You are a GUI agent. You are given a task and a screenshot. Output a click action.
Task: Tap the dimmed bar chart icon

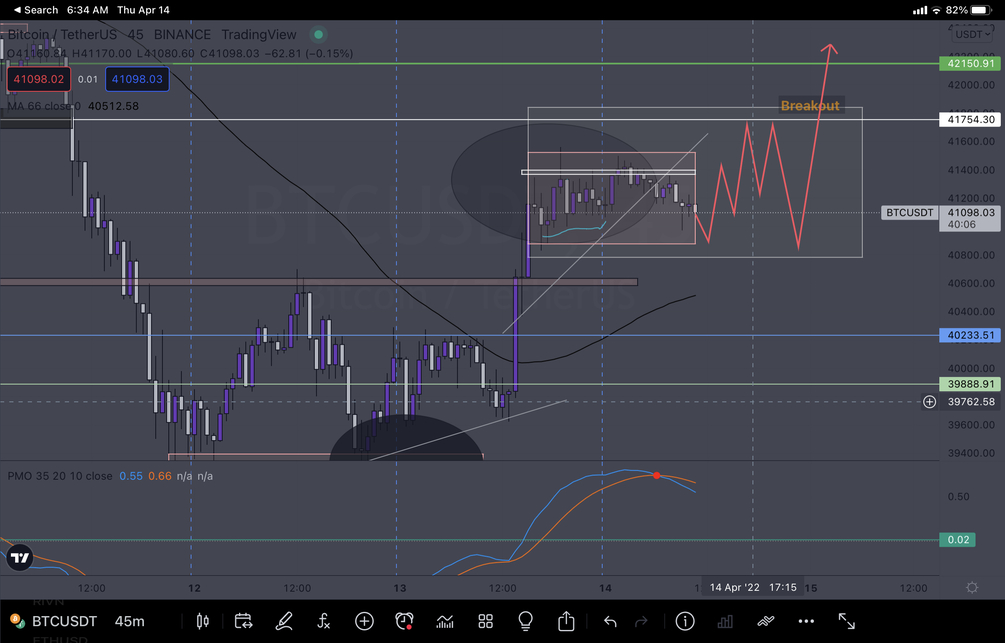[725, 621]
